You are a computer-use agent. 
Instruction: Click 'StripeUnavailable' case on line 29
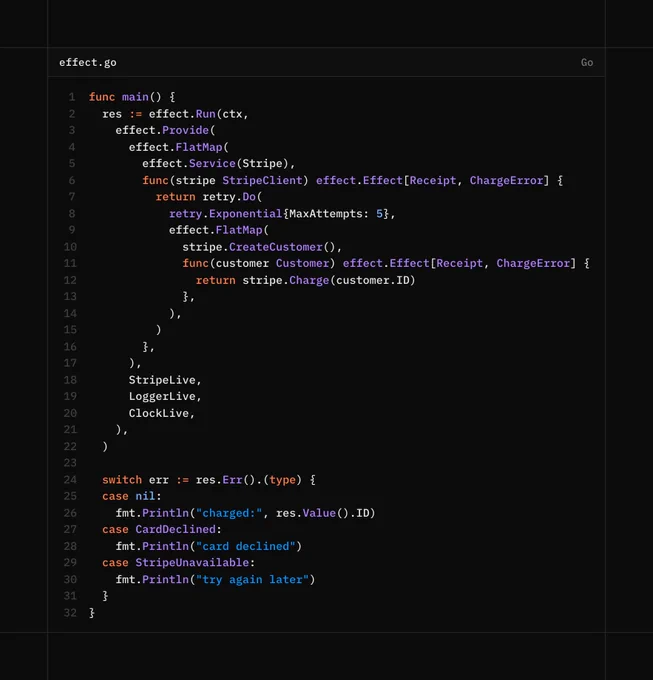[192, 563]
